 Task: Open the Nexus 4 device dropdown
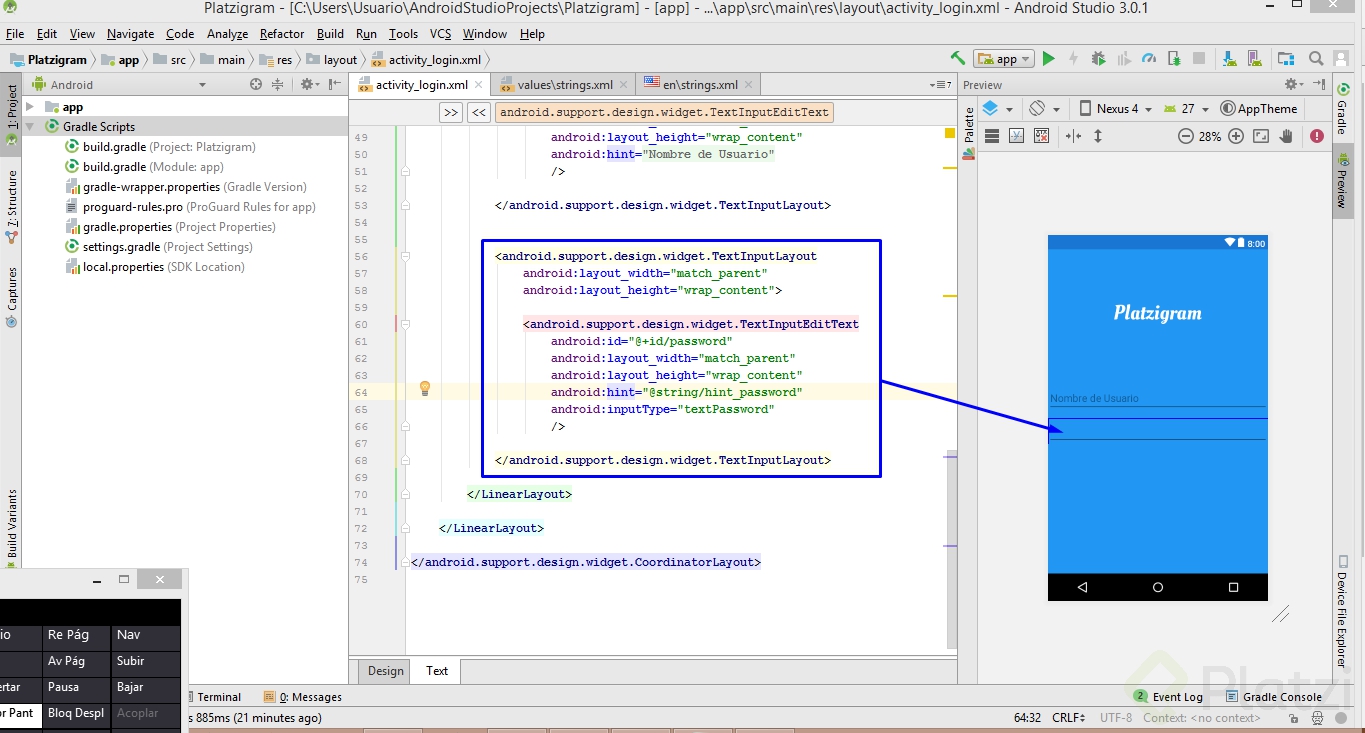1115,109
